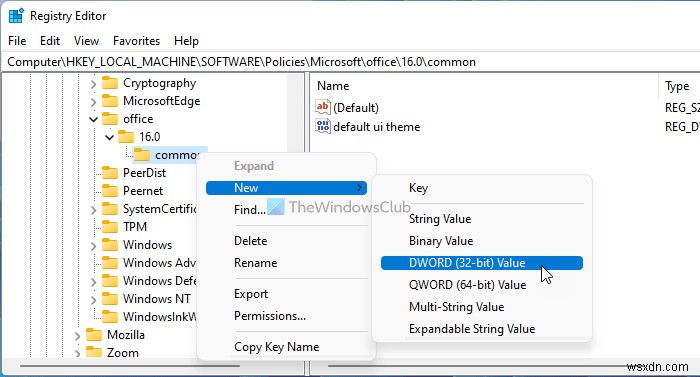Choose Find... from the context menu
The width and height of the screenshot is (700, 377).
tap(250, 209)
